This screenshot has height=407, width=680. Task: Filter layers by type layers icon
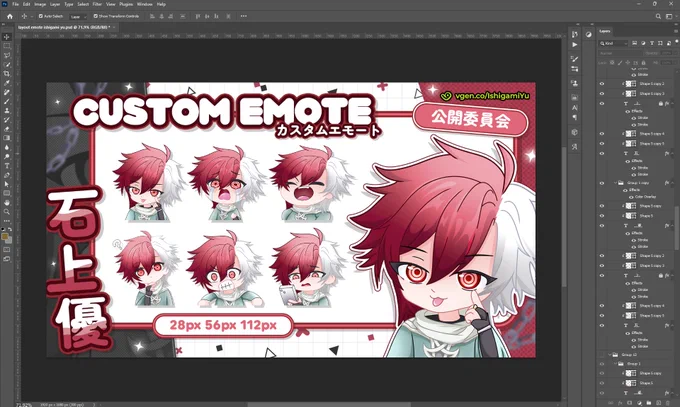click(651, 43)
